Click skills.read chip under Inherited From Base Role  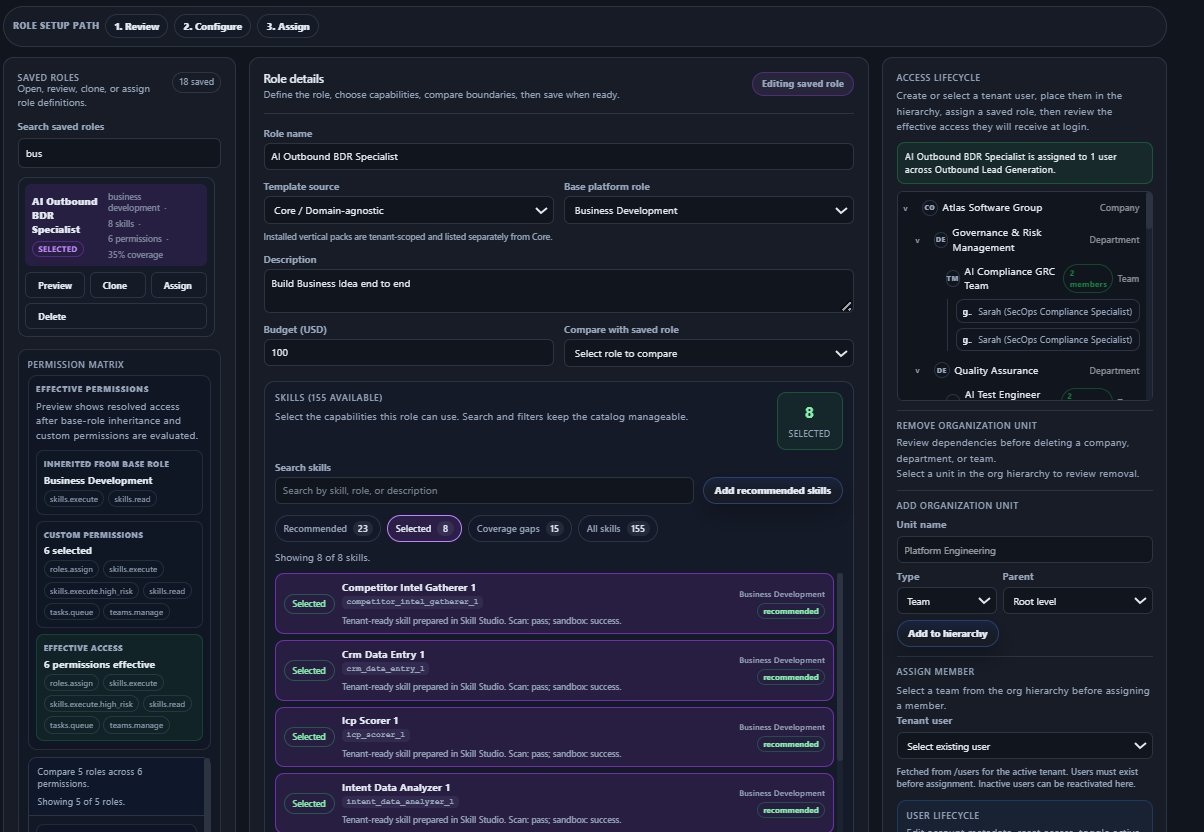pos(133,499)
